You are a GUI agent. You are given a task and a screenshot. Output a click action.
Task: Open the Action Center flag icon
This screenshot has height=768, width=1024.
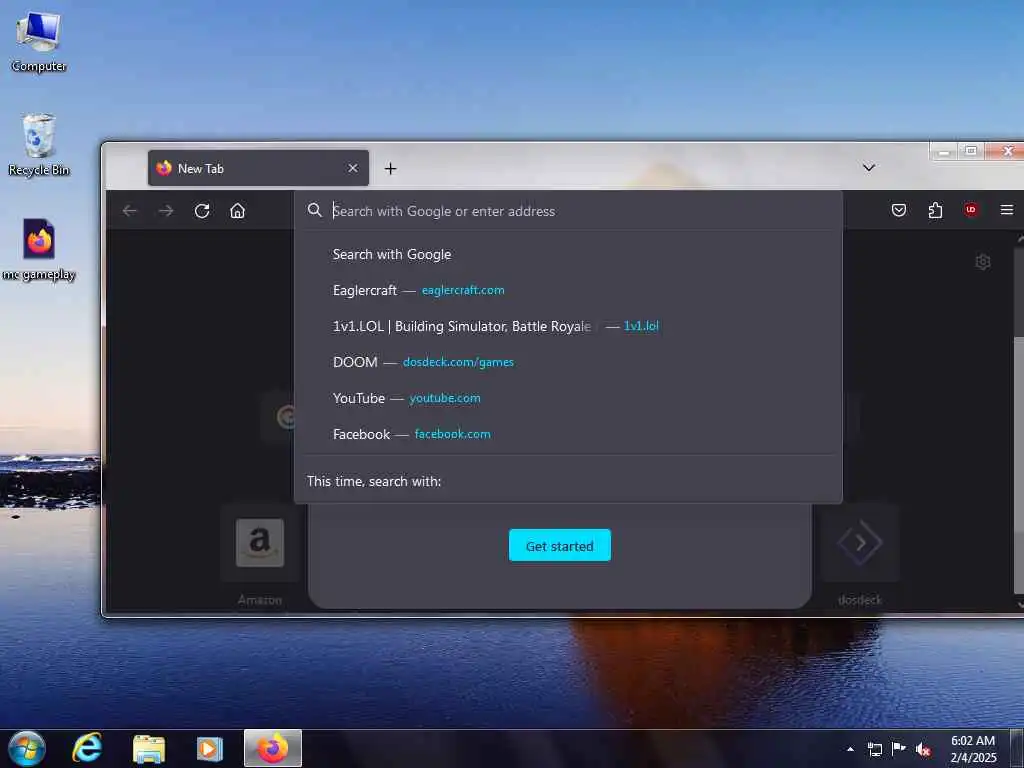click(899, 748)
